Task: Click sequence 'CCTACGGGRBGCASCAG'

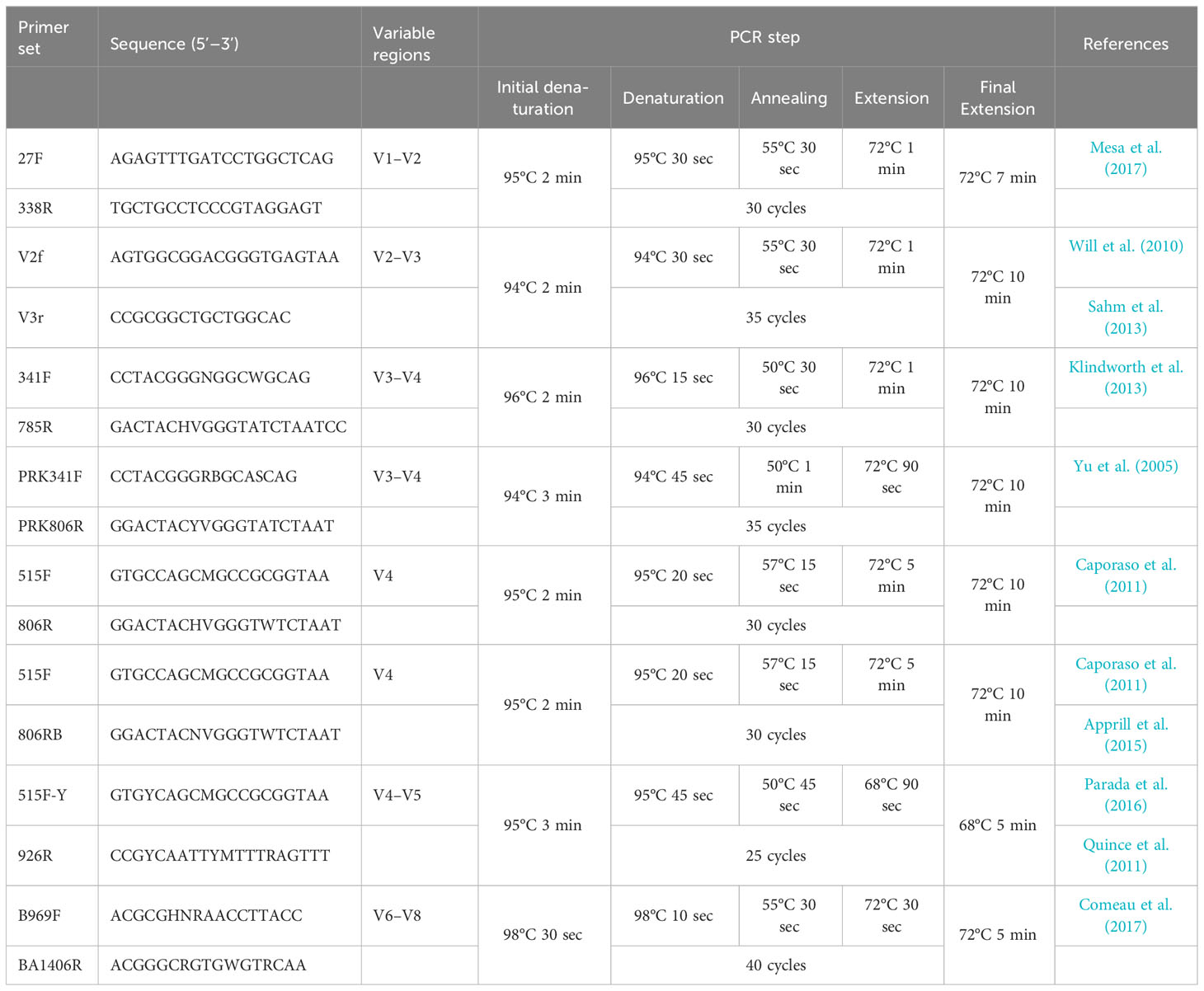Action: [x=204, y=477]
